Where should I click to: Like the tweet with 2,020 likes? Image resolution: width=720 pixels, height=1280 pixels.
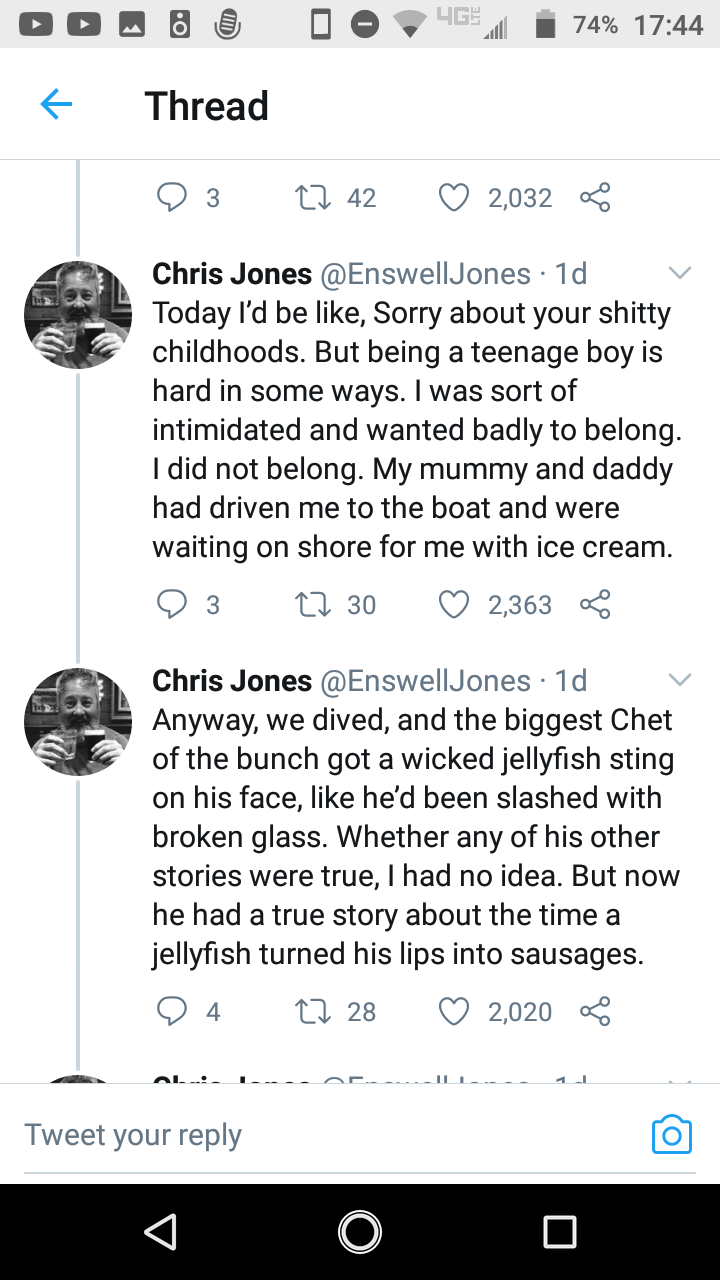(455, 1011)
